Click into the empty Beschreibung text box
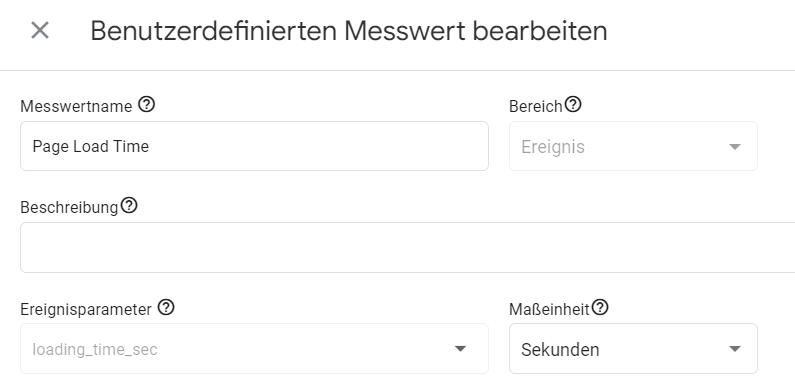This screenshot has width=795, height=392. [408, 247]
